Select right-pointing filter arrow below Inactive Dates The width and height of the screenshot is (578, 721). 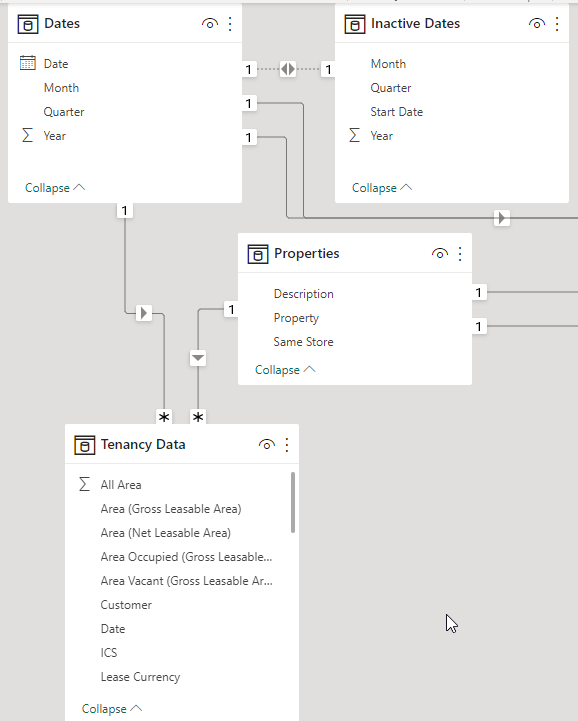point(502,217)
